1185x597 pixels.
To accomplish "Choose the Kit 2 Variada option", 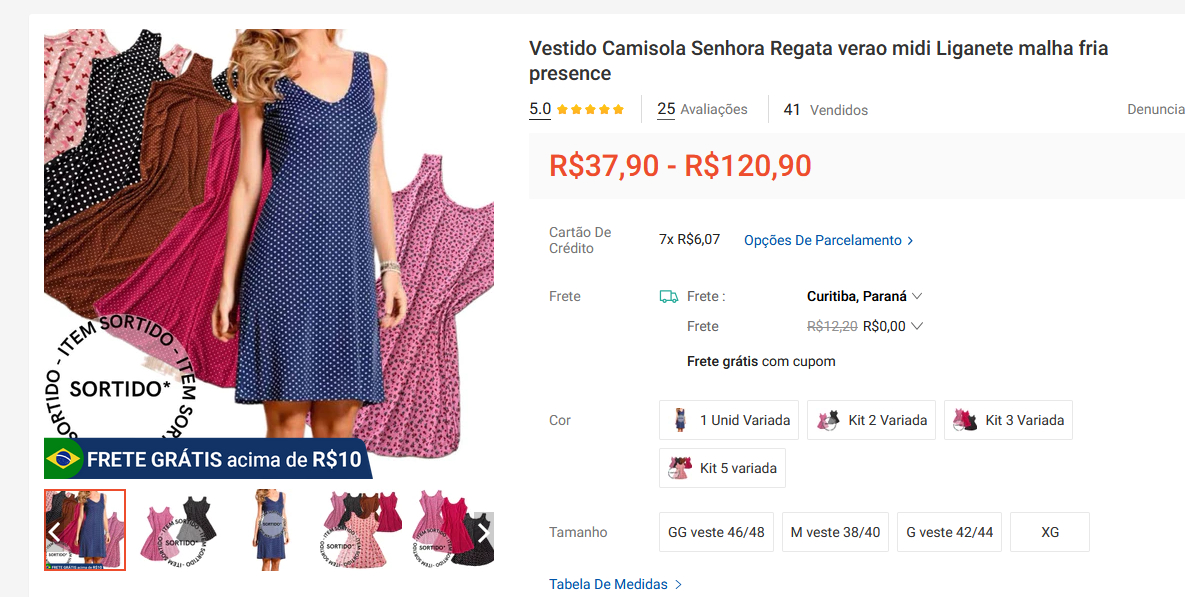I will coord(872,420).
